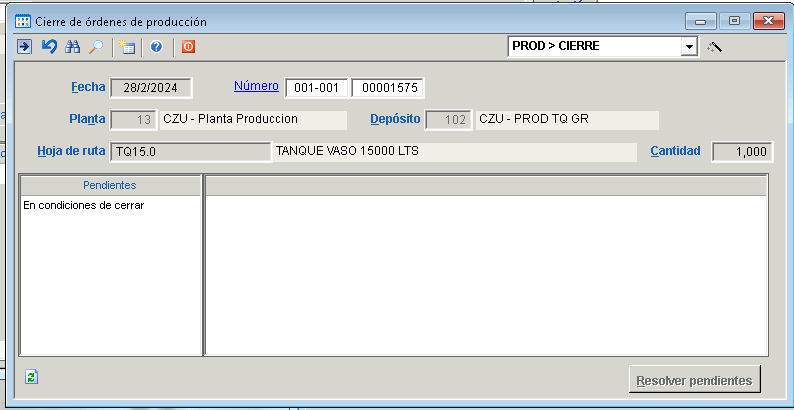Click the Hoja de ruta label
Viewport: 794px width, 410px height.
[x=71, y=152]
